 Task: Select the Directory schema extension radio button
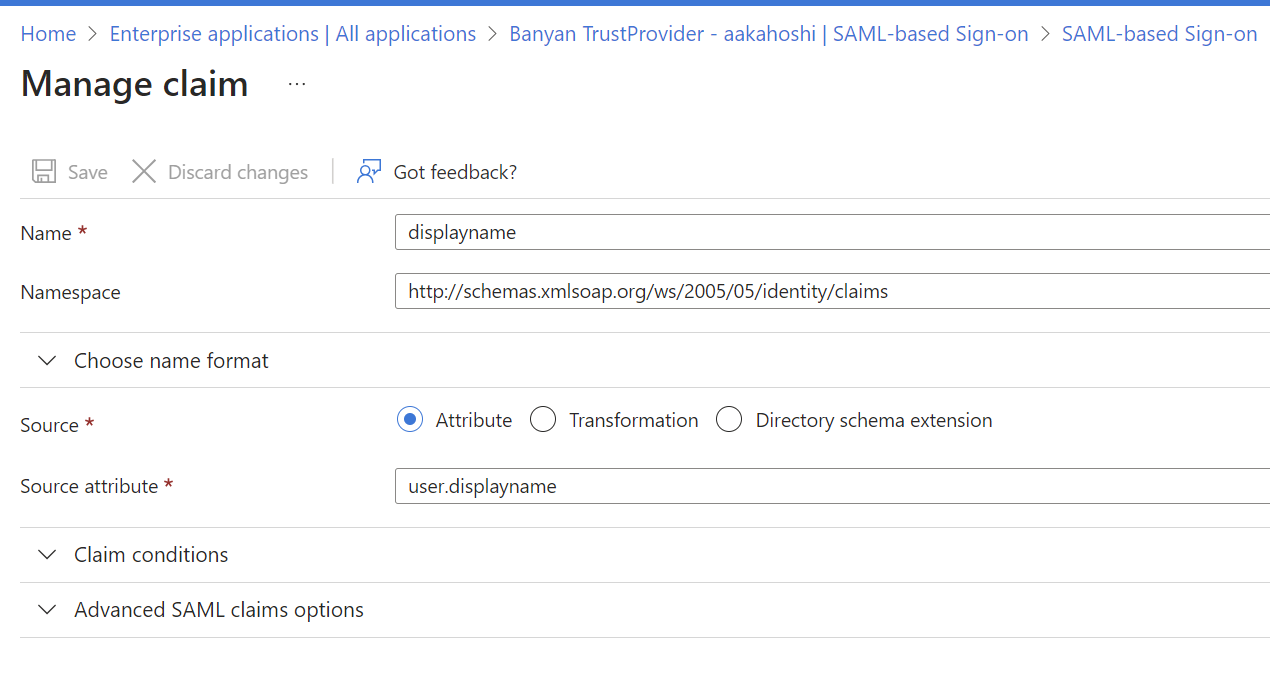click(729, 420)
